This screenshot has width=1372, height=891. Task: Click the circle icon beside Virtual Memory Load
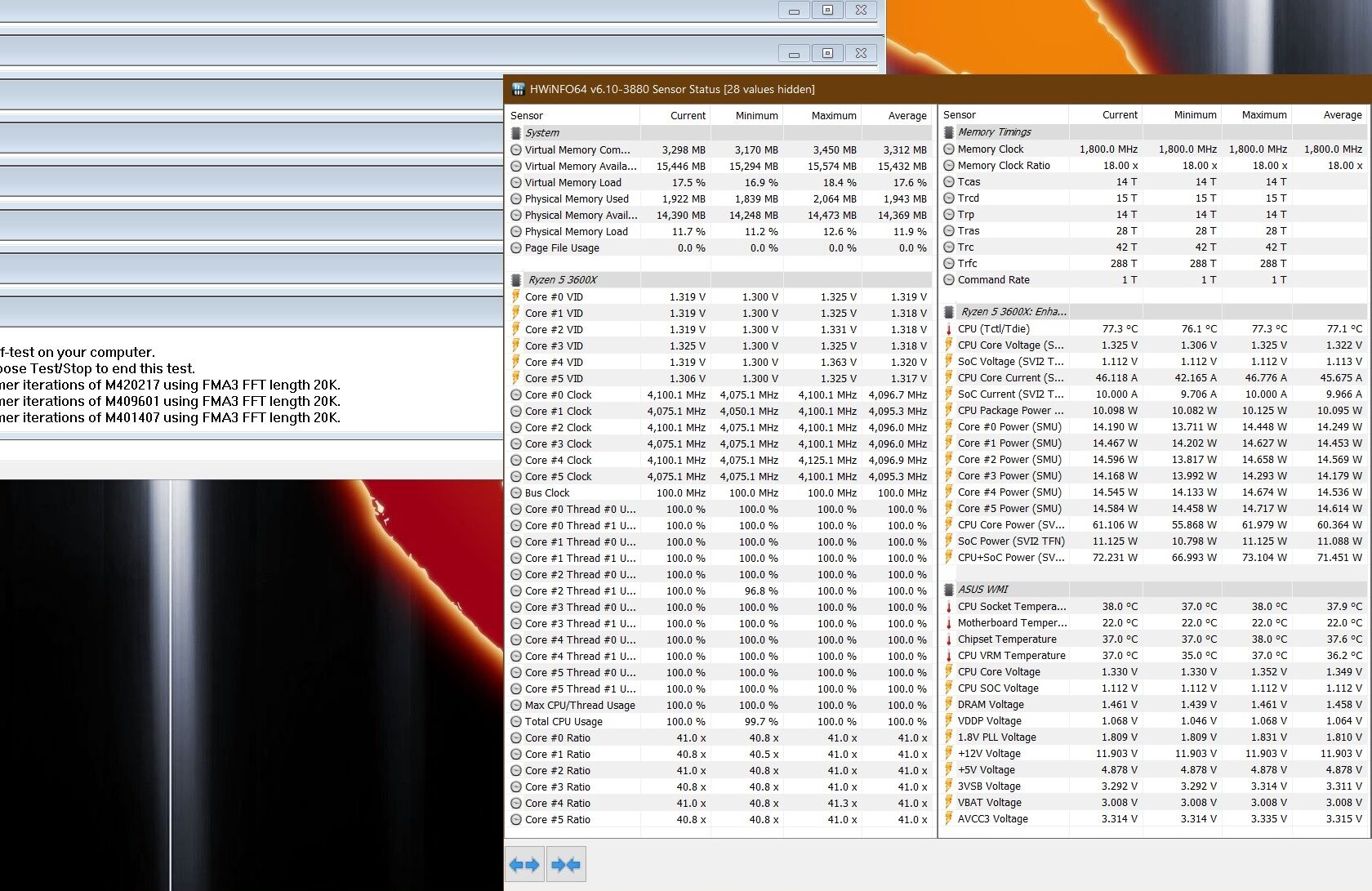click(515, 182)
